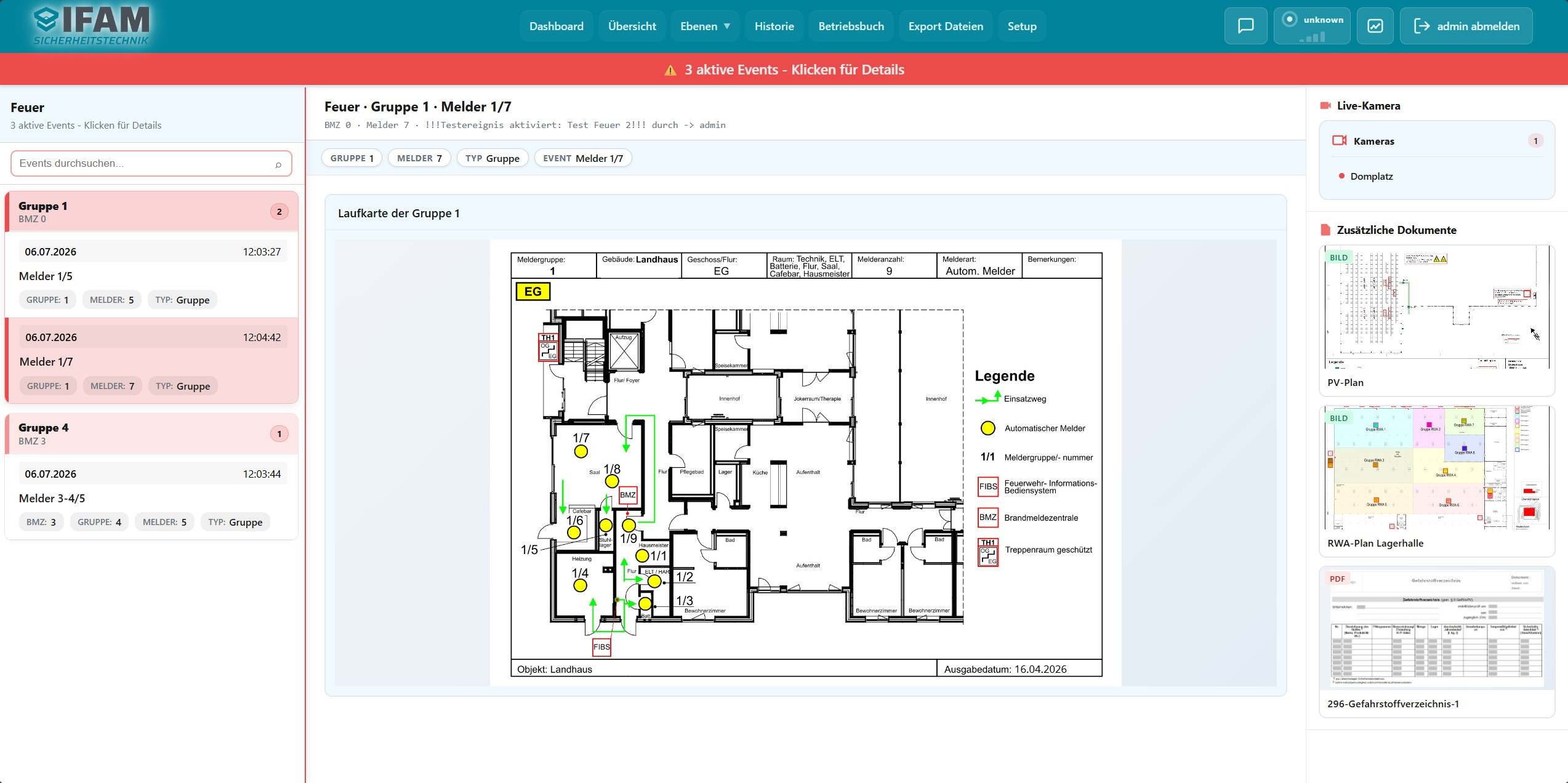Expand the Kameras section
The image size is (1568, 783).
tap(1437, 141)
